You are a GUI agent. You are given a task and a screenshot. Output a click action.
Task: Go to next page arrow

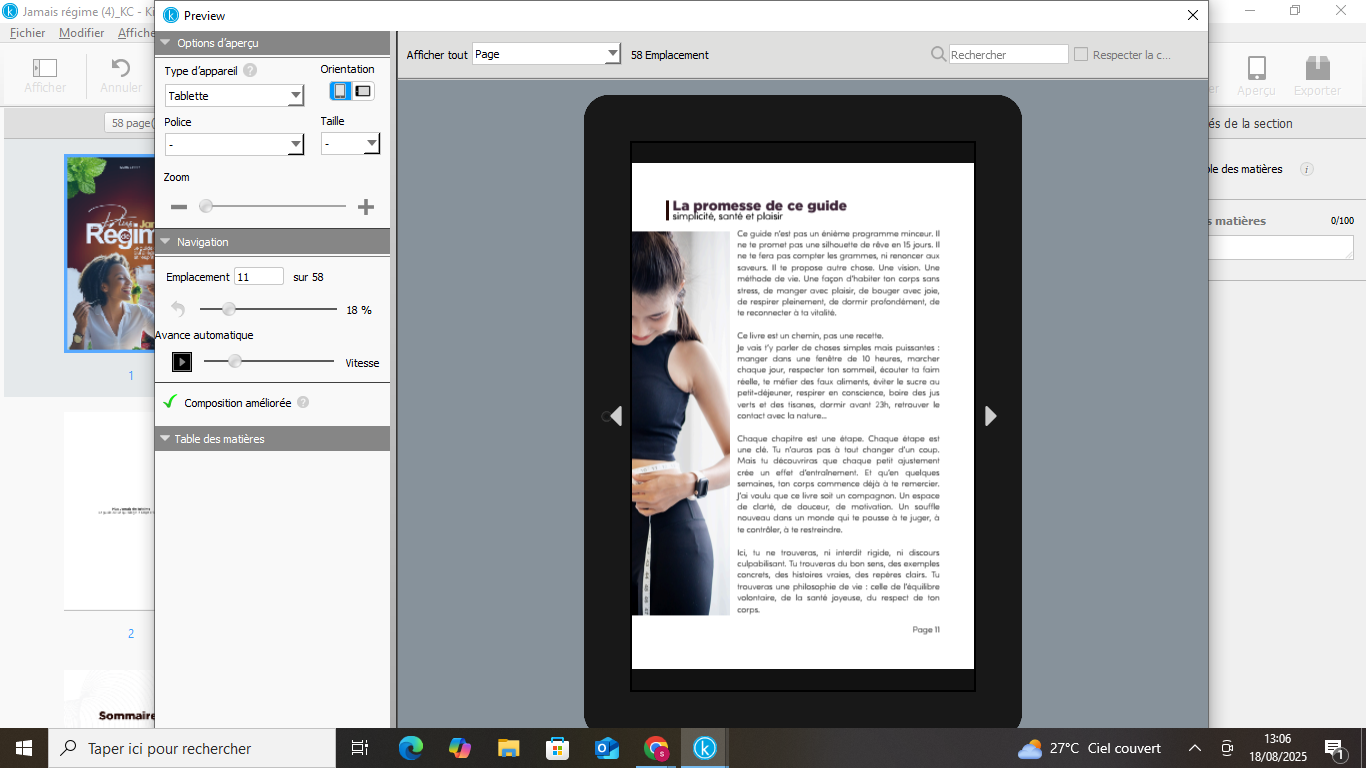pyautogui.click(x=990, y=416)
